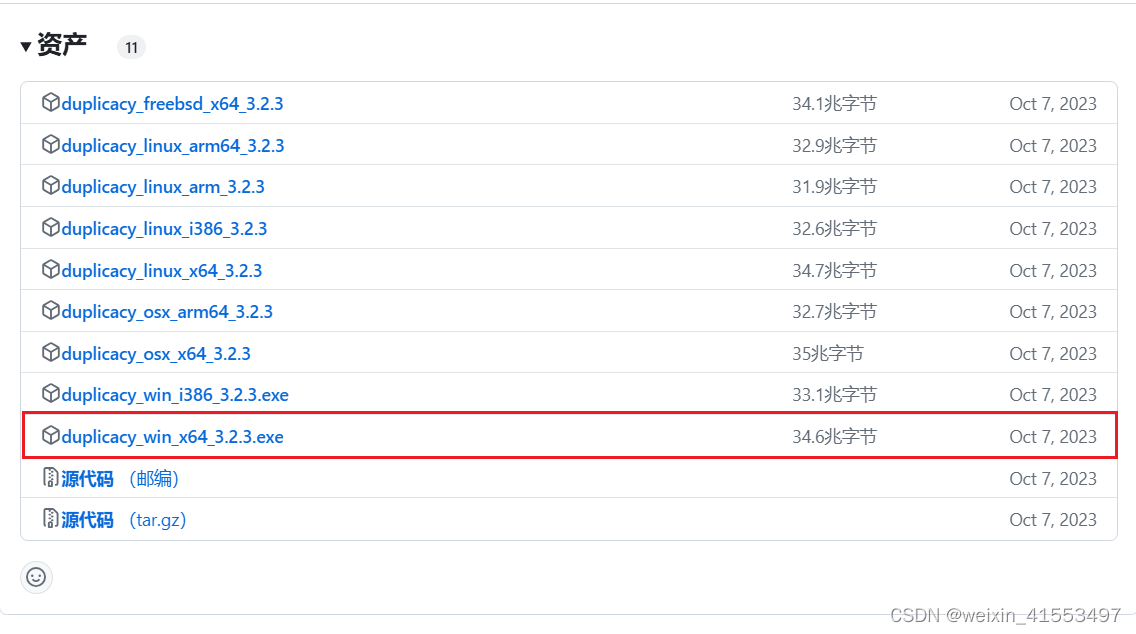Image resolution: width=1136 pixels, height=634 pixels.
Task: Click size 32.7兆字节 of osx_arm64 build
Action: (835, 312)
